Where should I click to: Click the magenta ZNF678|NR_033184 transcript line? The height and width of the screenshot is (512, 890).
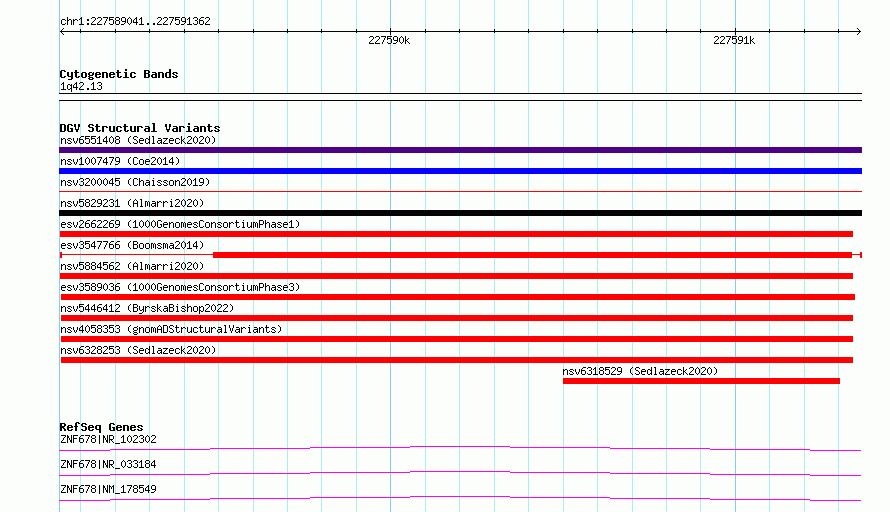pos(460,473)
